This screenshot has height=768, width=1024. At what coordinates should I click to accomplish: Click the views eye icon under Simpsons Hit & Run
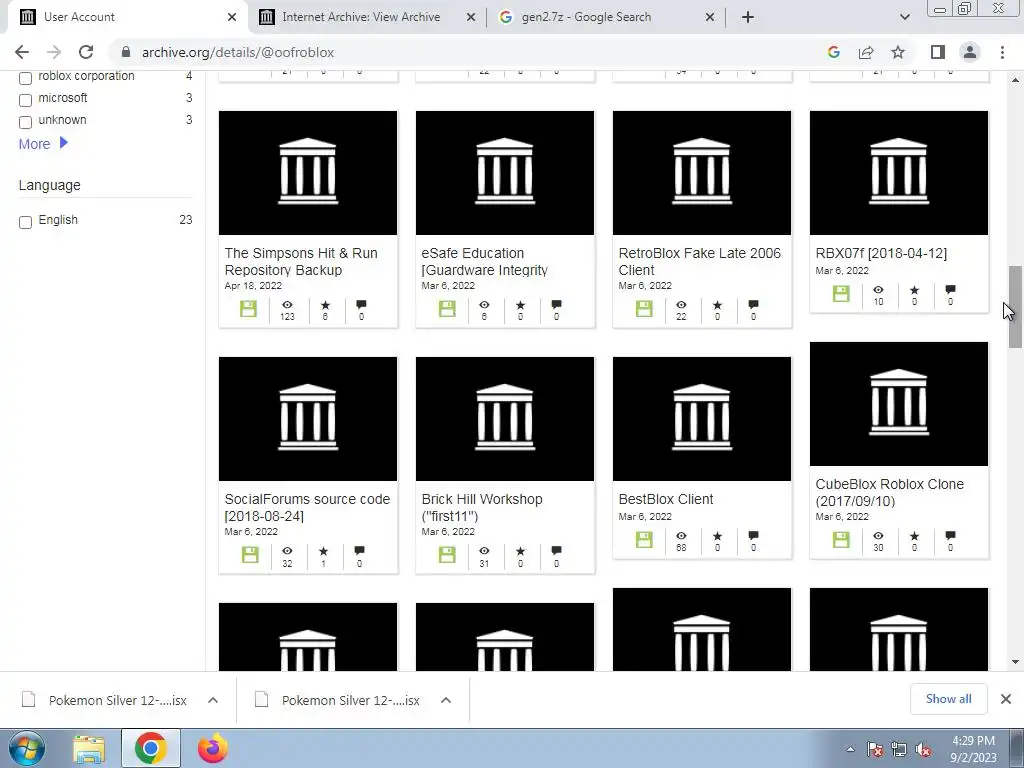pyautogui.click(x=287, y=305)
